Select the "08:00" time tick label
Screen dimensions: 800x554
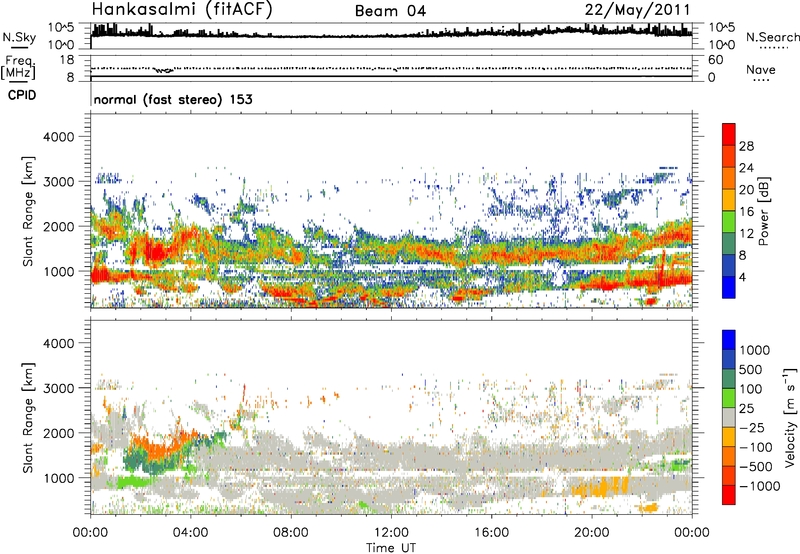click(291, 533)
